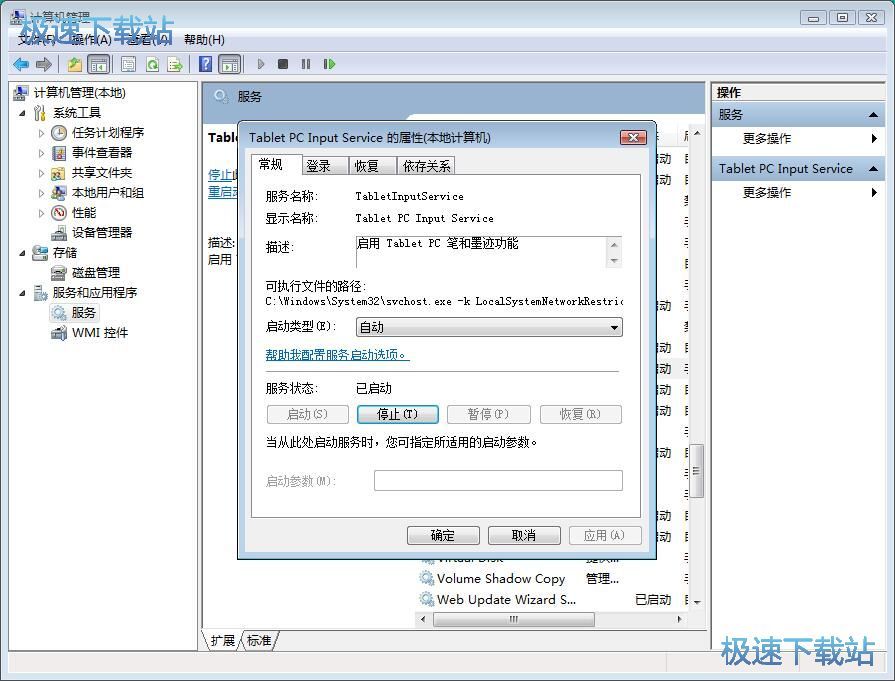Click description box scroll down arrow

tap(614, 260)
